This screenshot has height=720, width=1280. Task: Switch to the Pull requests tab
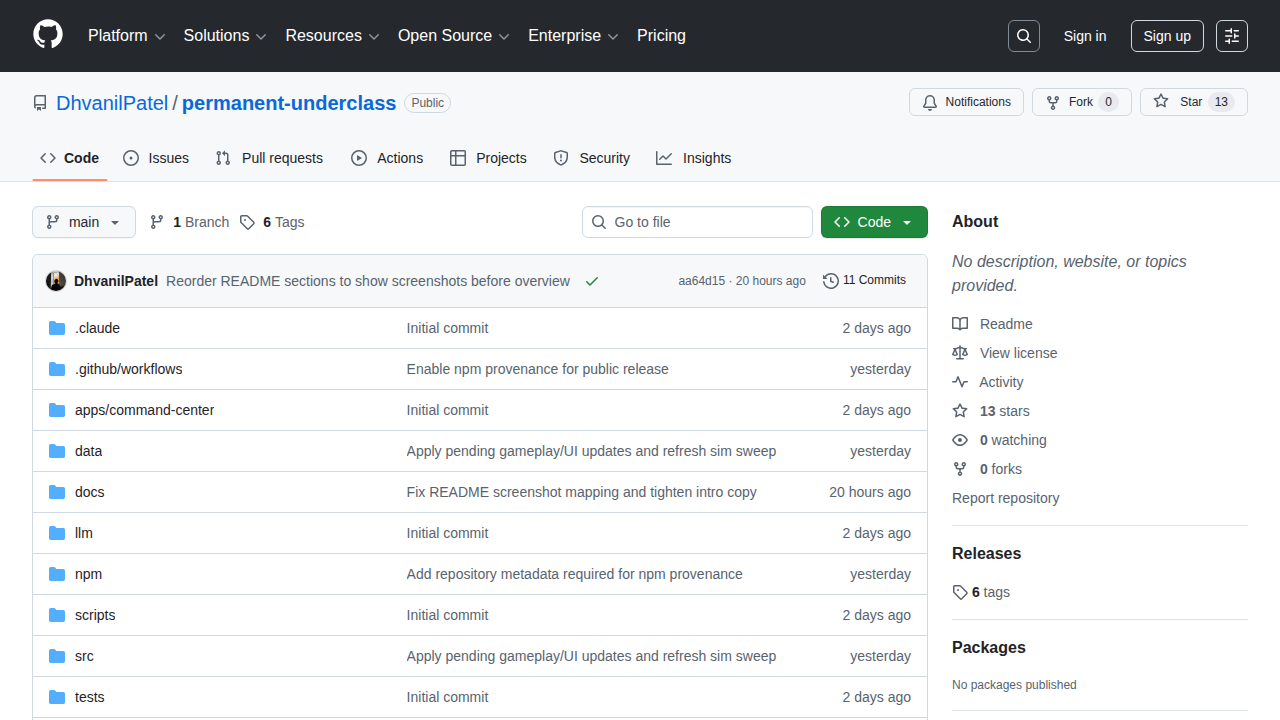tap(269, 158)
